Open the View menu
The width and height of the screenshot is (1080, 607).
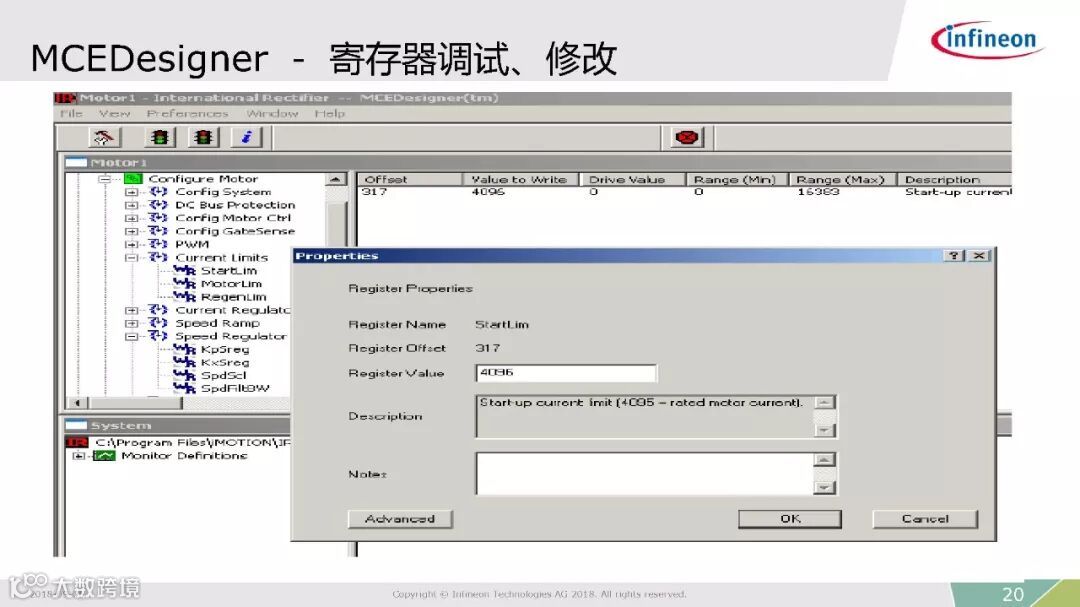pyautogui.click(x=114, y=114)
